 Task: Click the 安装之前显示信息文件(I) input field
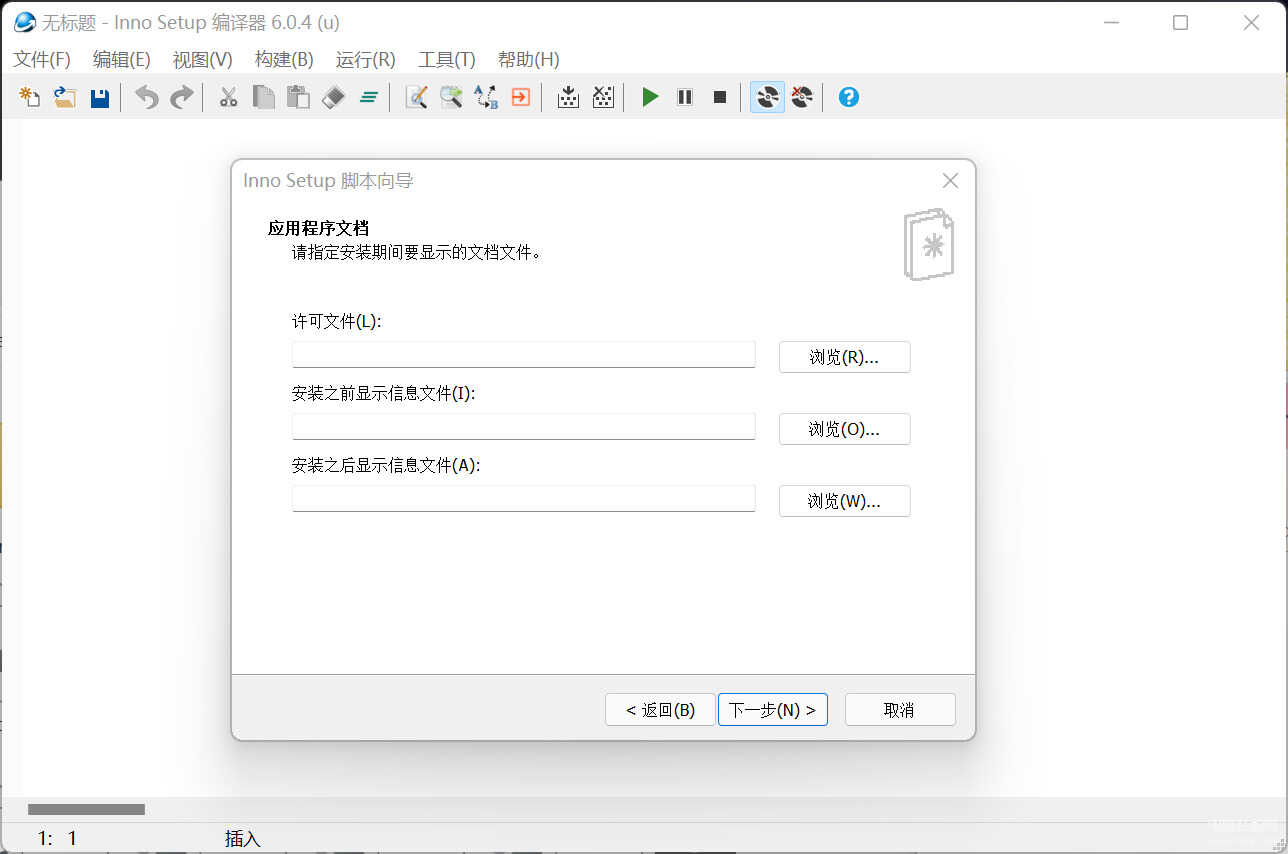pyautogui.click(x=523, y=427)
